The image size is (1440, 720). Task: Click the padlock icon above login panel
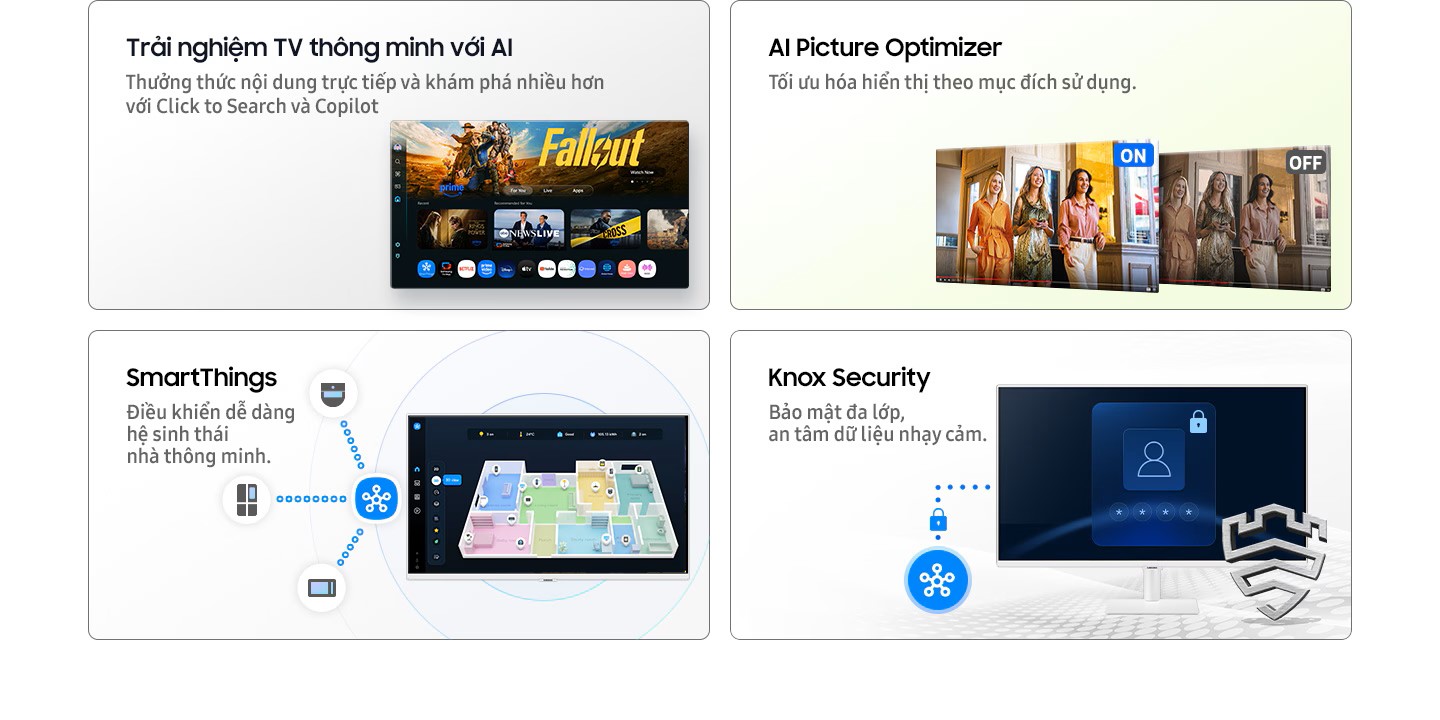(1198, 421)
